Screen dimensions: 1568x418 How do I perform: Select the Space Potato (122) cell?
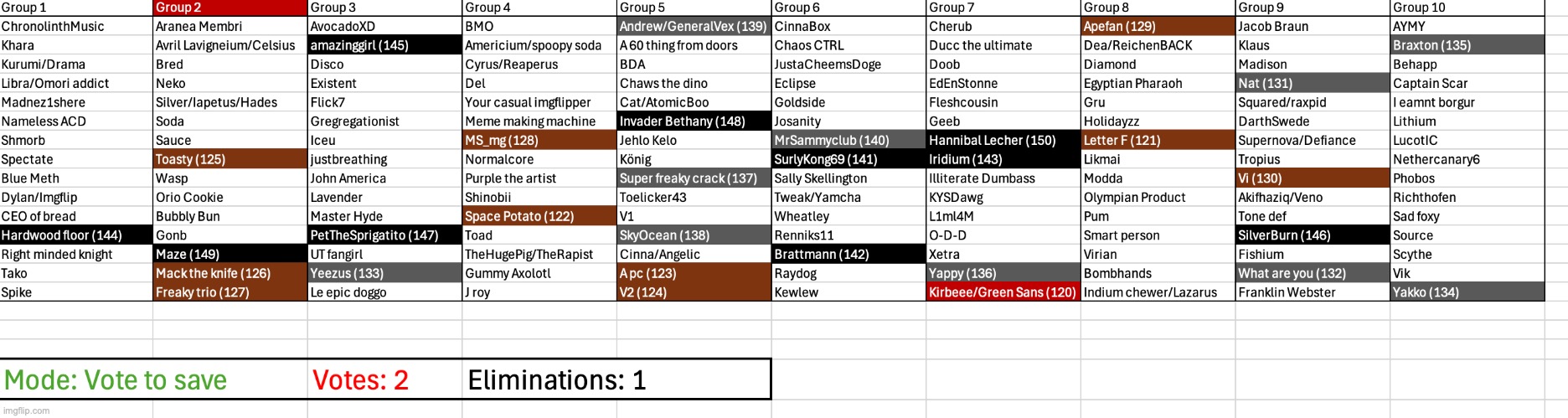(539, 216)
